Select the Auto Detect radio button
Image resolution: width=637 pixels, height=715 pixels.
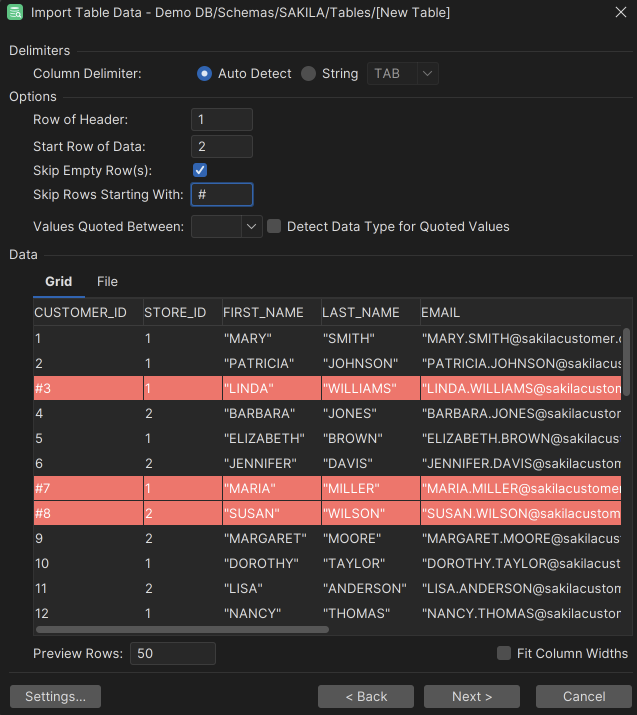[x=205, y=74]
